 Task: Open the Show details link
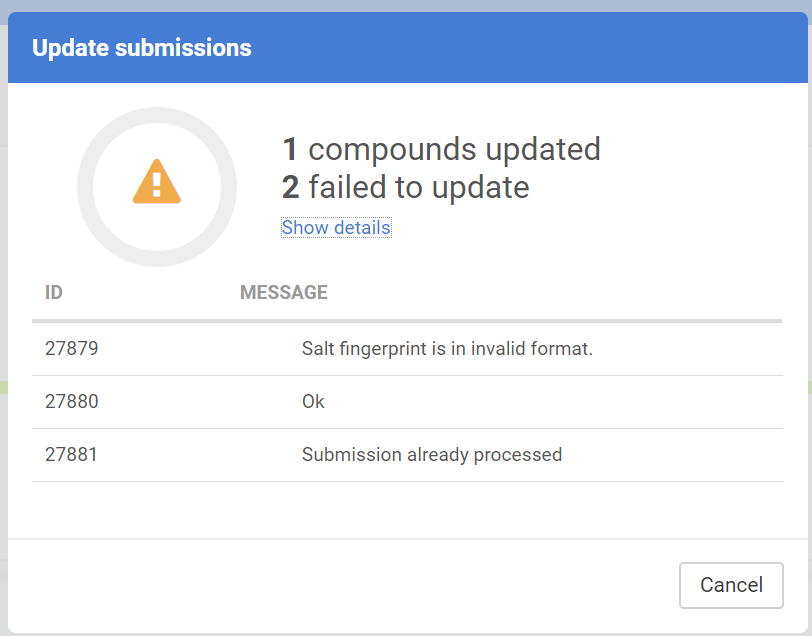pos(336,228)
